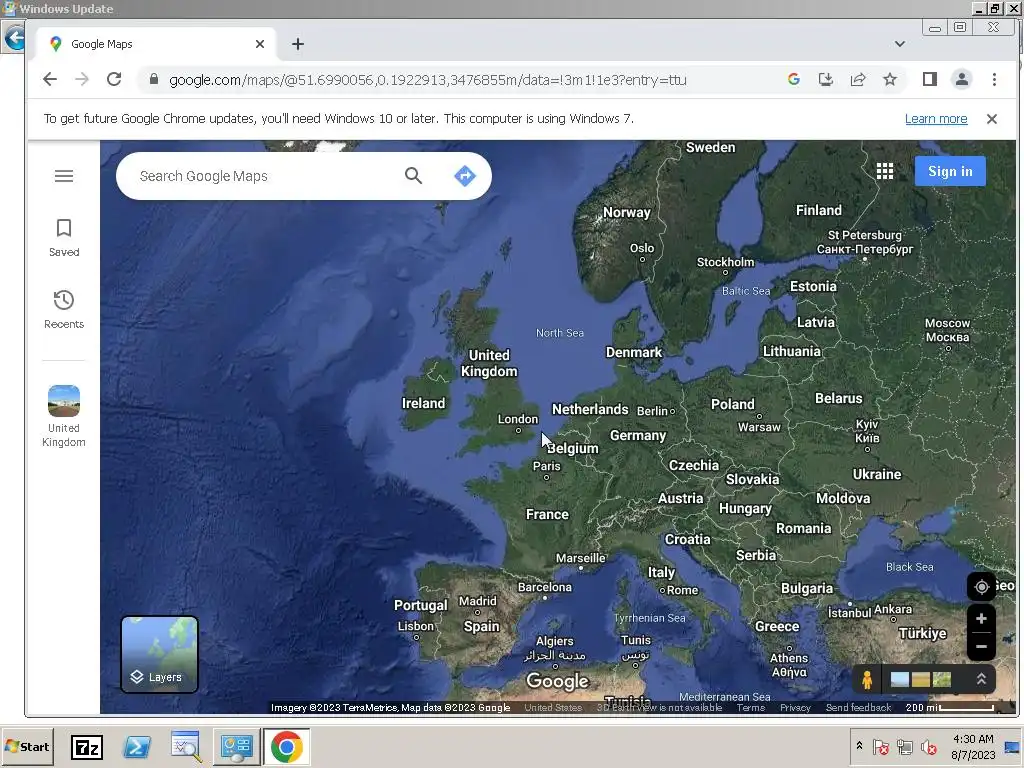Close the Google Maps tab
Viewport: 1024px width, 768px height.
pyautogui.click(x=260, y=44)
